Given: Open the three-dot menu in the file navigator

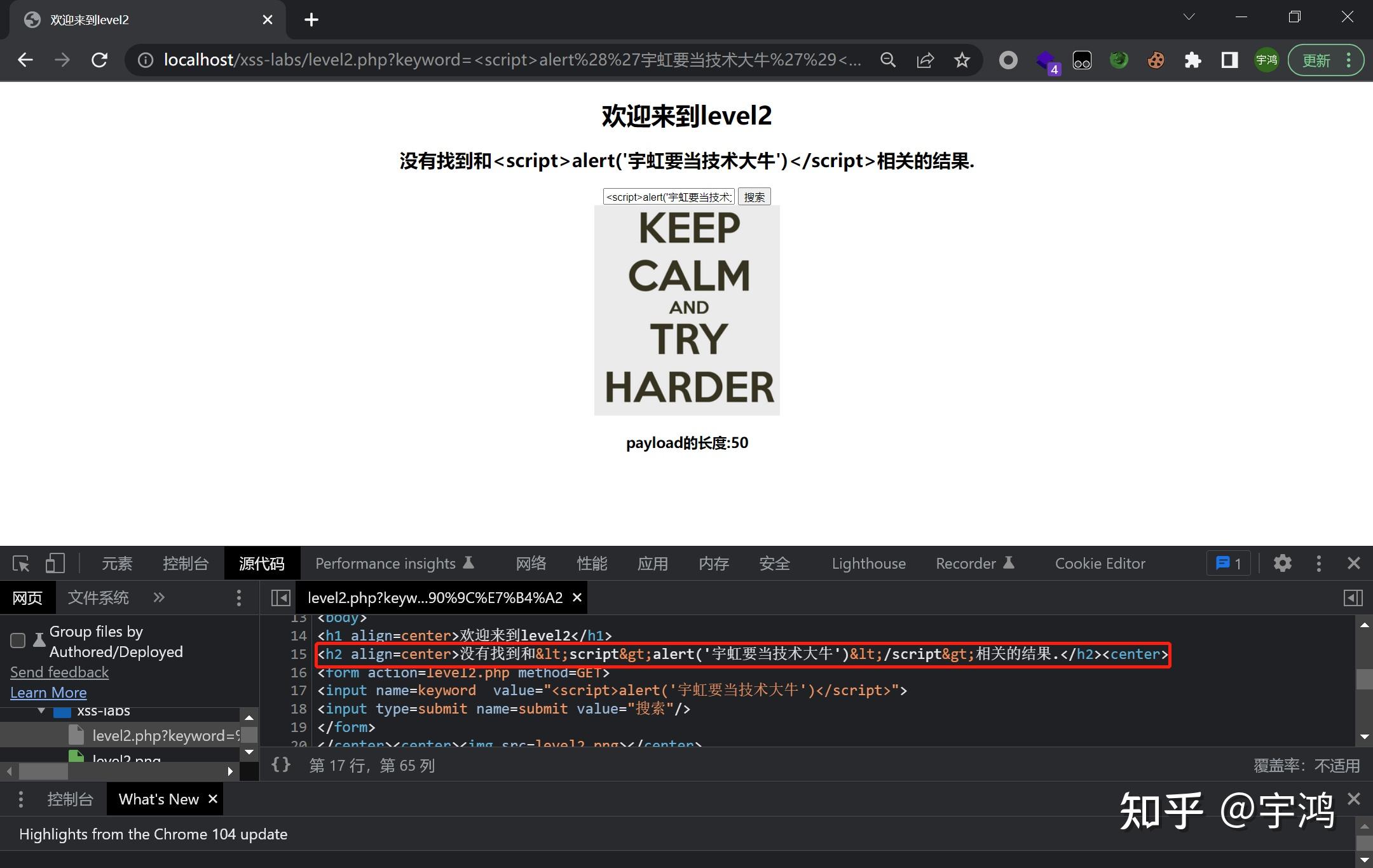Looking at the screenshot, I should [239, 597].
